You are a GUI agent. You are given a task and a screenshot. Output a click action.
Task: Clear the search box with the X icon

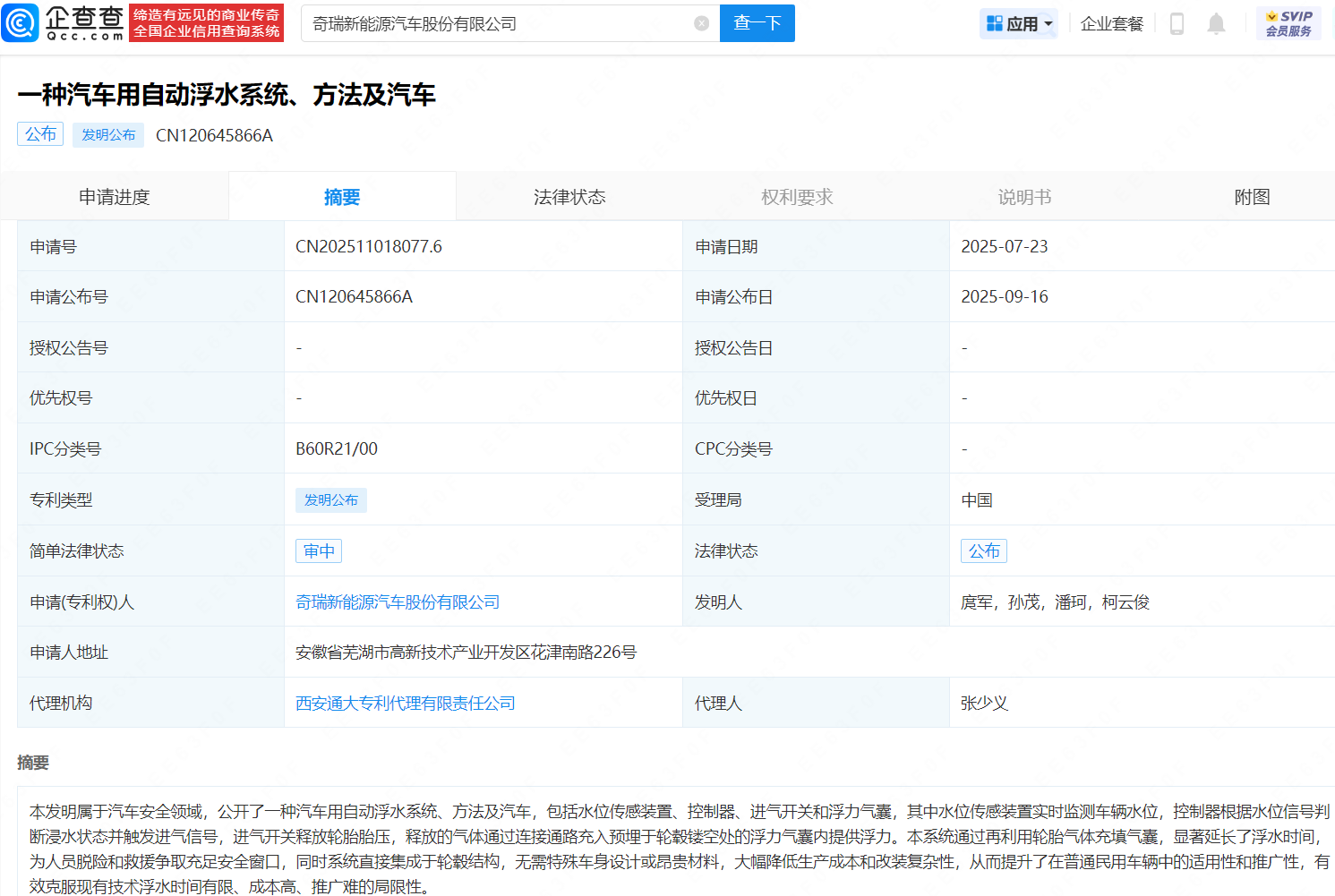(702, 23)
